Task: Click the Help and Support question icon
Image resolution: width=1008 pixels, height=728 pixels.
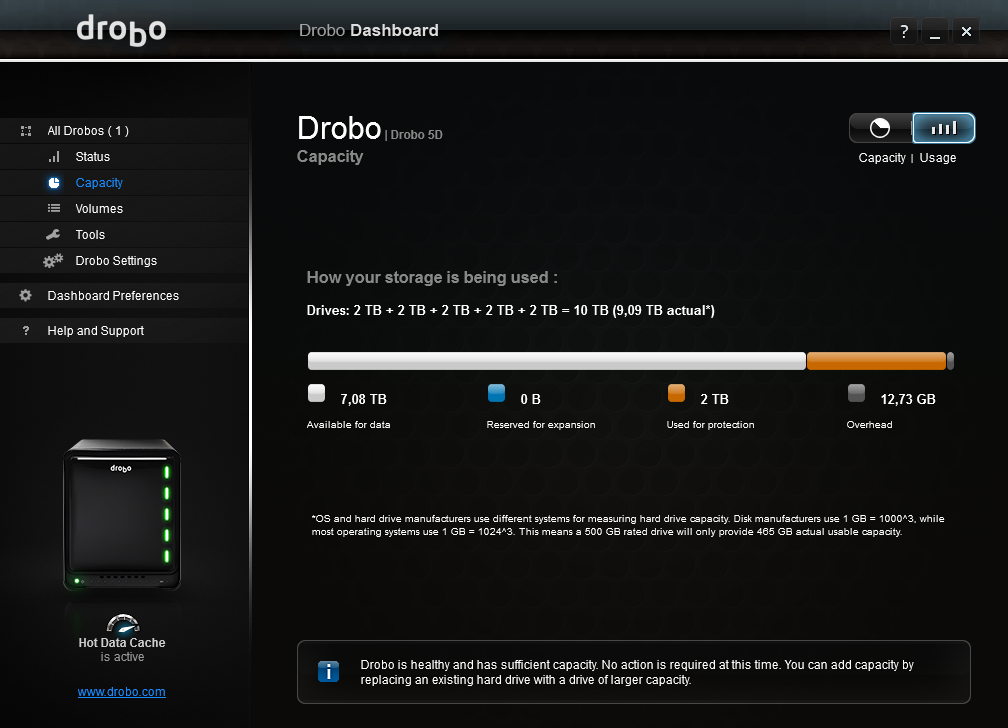Action: (x=26, y=331)
